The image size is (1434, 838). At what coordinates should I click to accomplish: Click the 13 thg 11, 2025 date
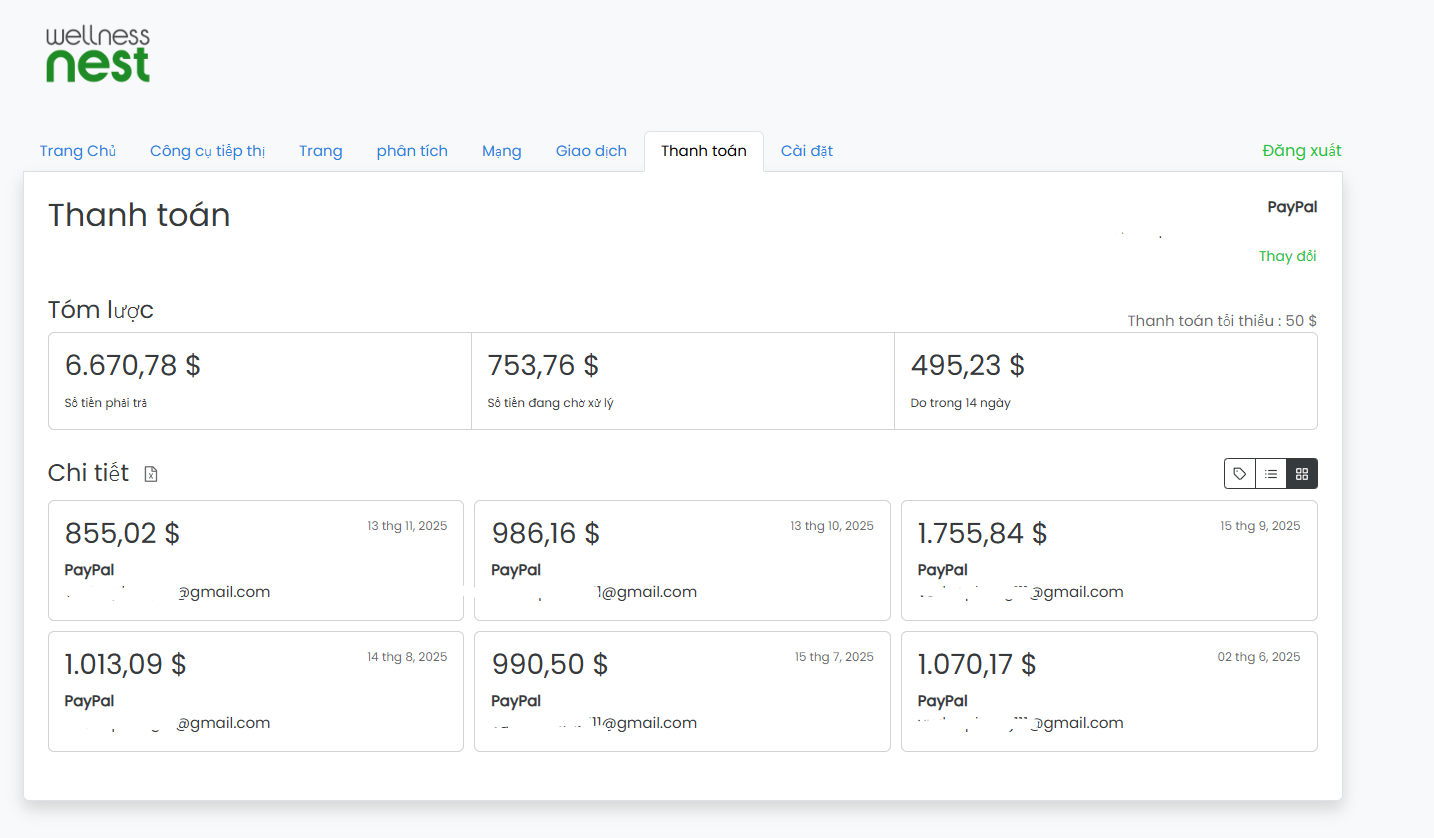(x=407, y=526)
